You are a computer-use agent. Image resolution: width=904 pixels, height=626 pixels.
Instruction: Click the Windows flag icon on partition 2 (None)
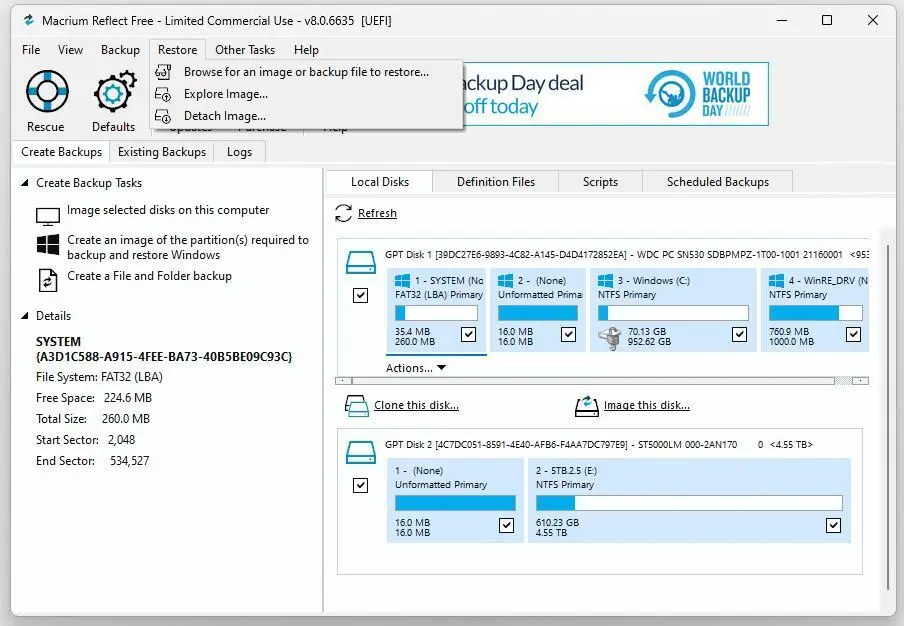pyautogui.click(x=506, y=281)
